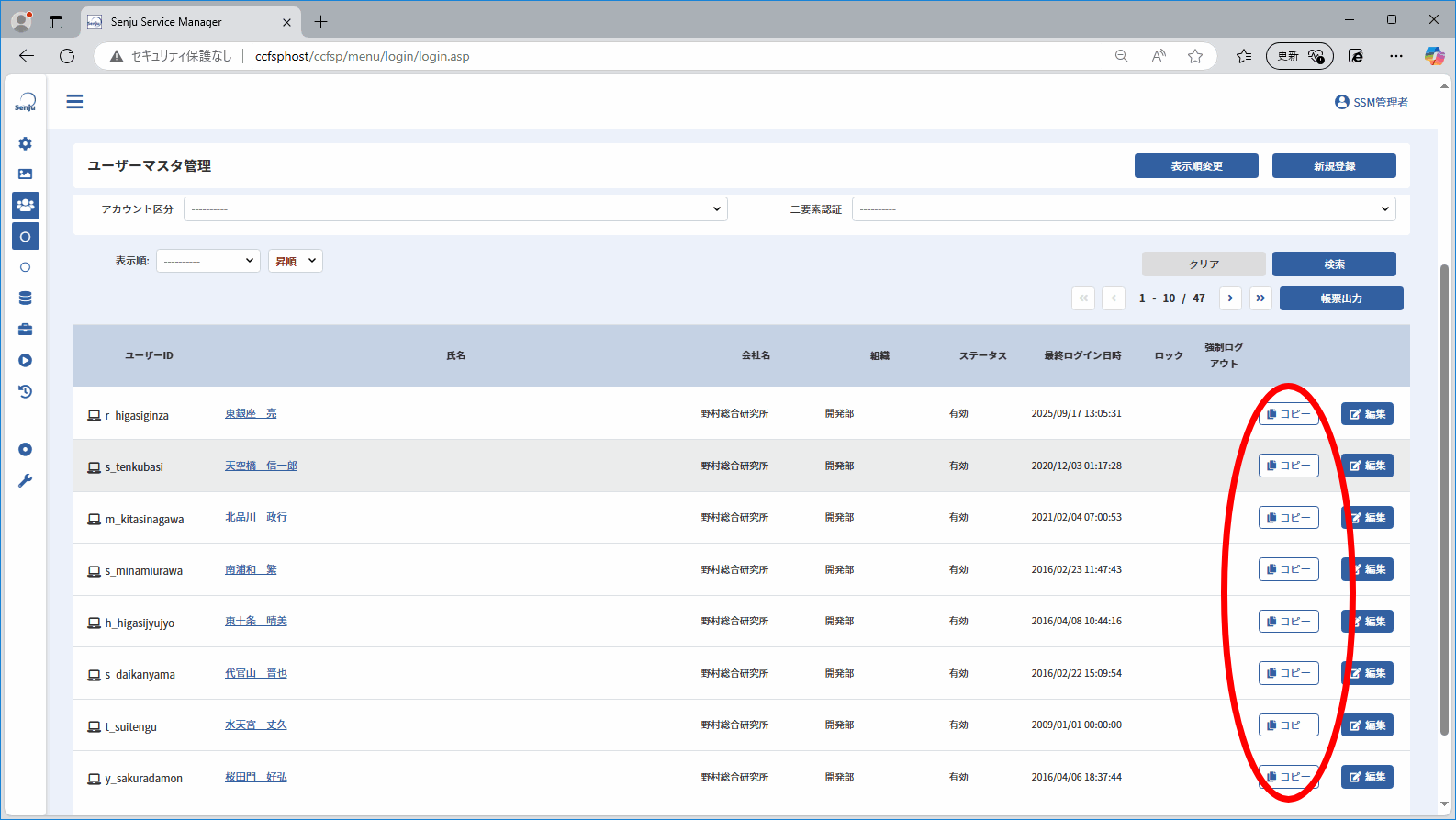This screenshot has height=820, width=1456.
Task: Jump to the last page arrow
Action: tap(1260, 298)
